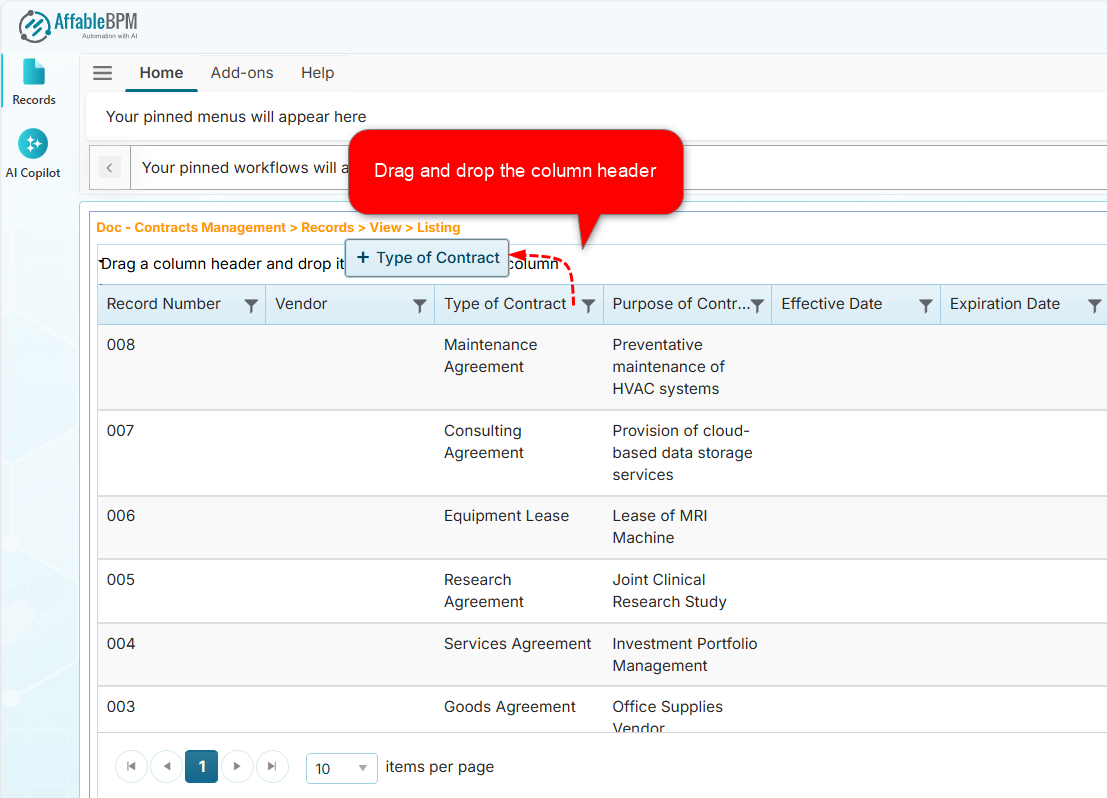
Task: Click the Type of Contract header chip
Action: coord(426,258)
